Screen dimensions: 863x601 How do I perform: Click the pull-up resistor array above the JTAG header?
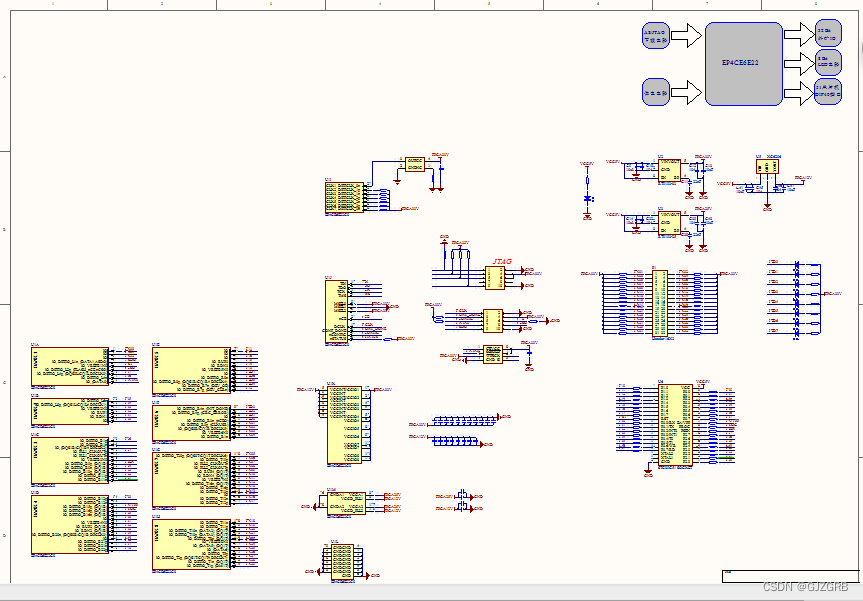point(460,254)
